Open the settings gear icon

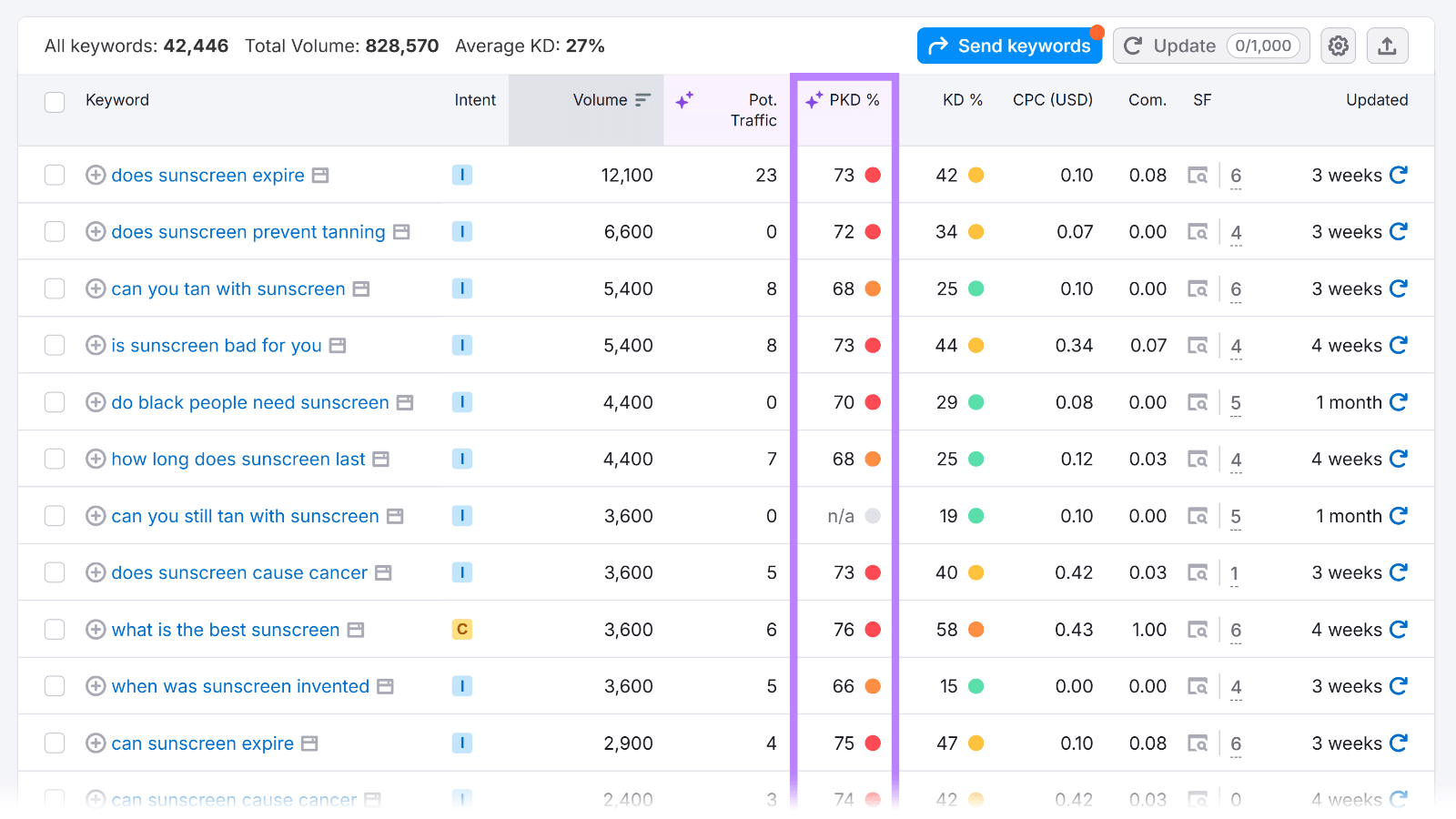[1338, 45]
